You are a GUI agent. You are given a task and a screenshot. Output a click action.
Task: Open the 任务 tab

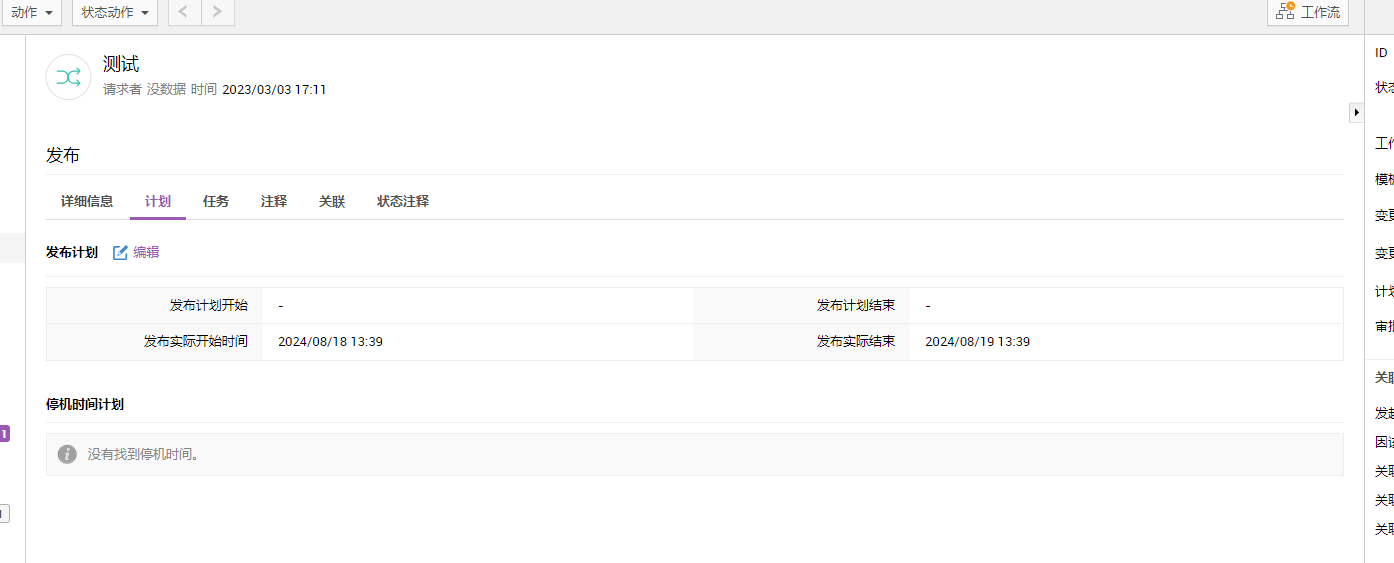[x=216, y=201]
